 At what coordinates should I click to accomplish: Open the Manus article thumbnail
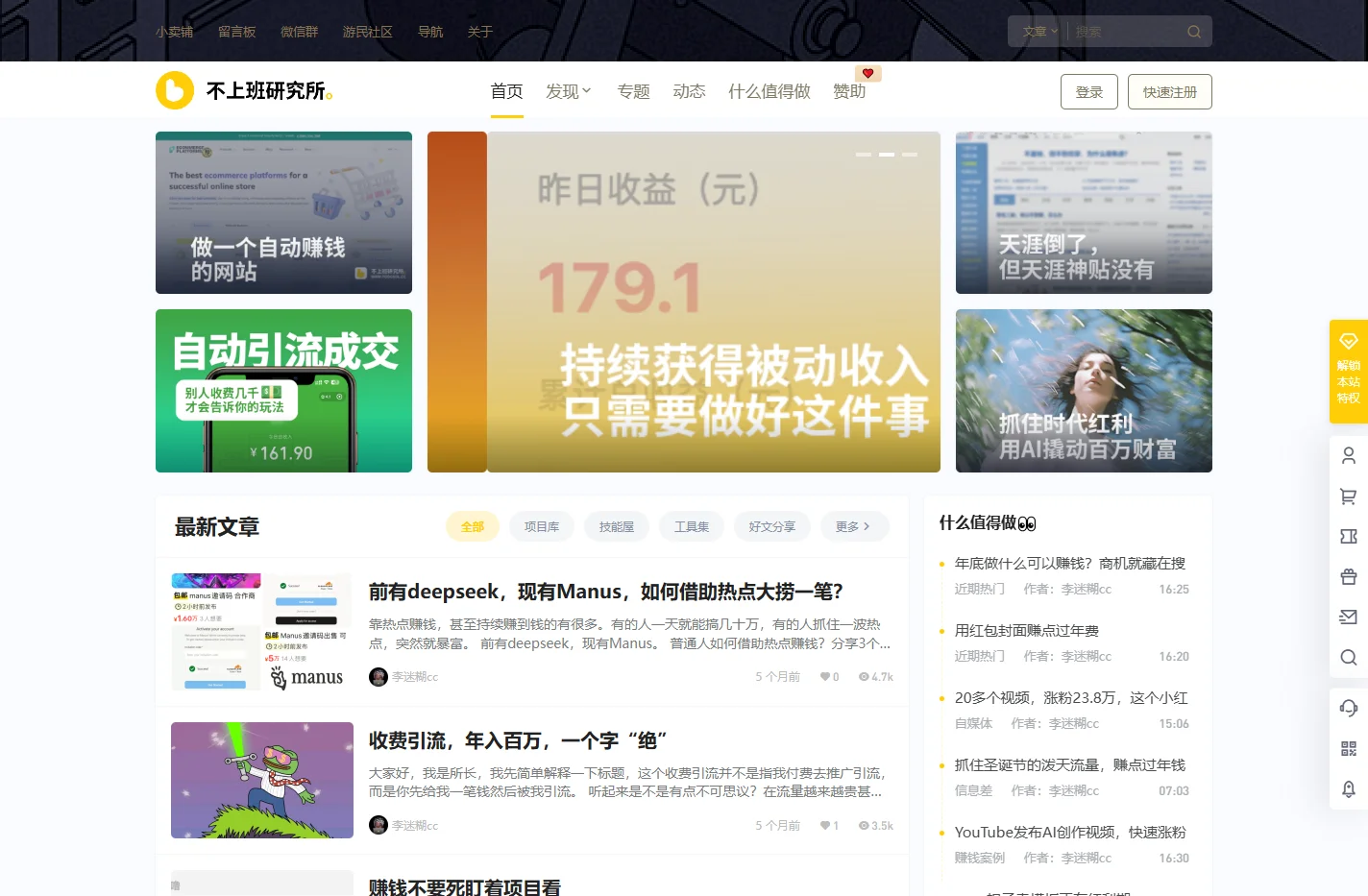(262, 631)
